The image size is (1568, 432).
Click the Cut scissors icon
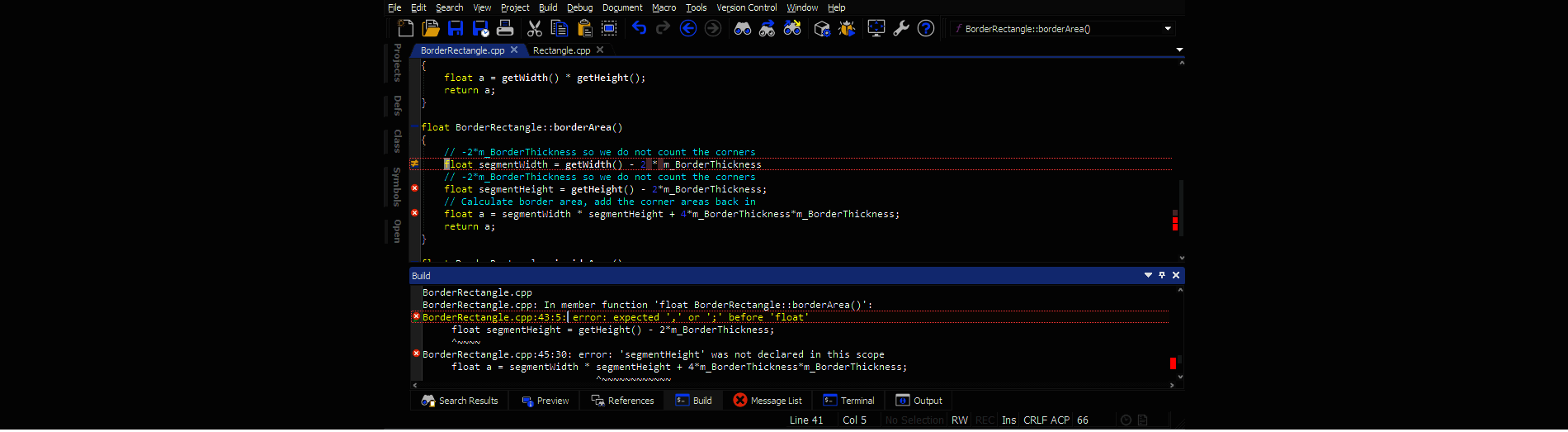pyautogui.click(x=535, y=29)
